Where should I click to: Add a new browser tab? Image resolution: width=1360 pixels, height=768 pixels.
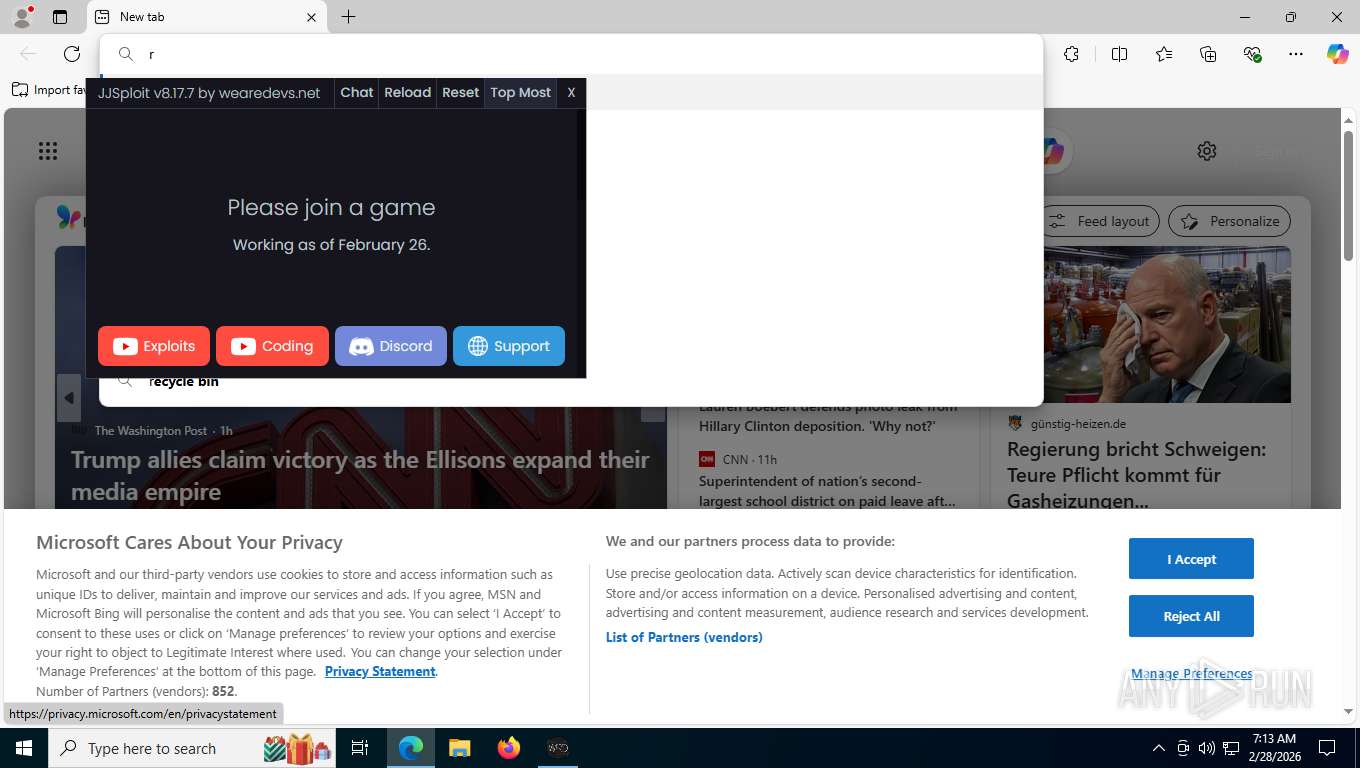(x=348, y=17)
